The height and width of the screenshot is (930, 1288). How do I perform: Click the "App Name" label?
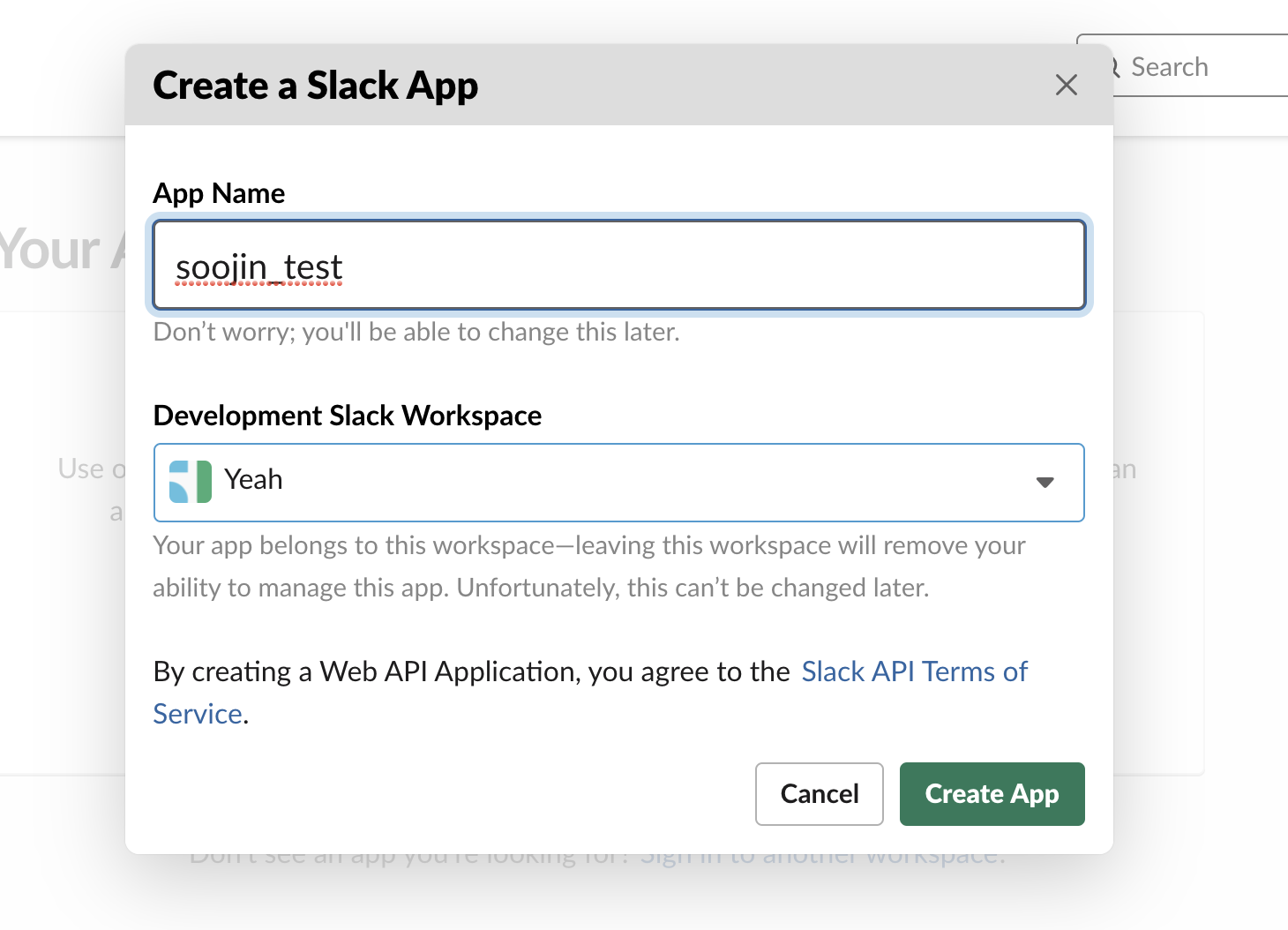(219, 193)
